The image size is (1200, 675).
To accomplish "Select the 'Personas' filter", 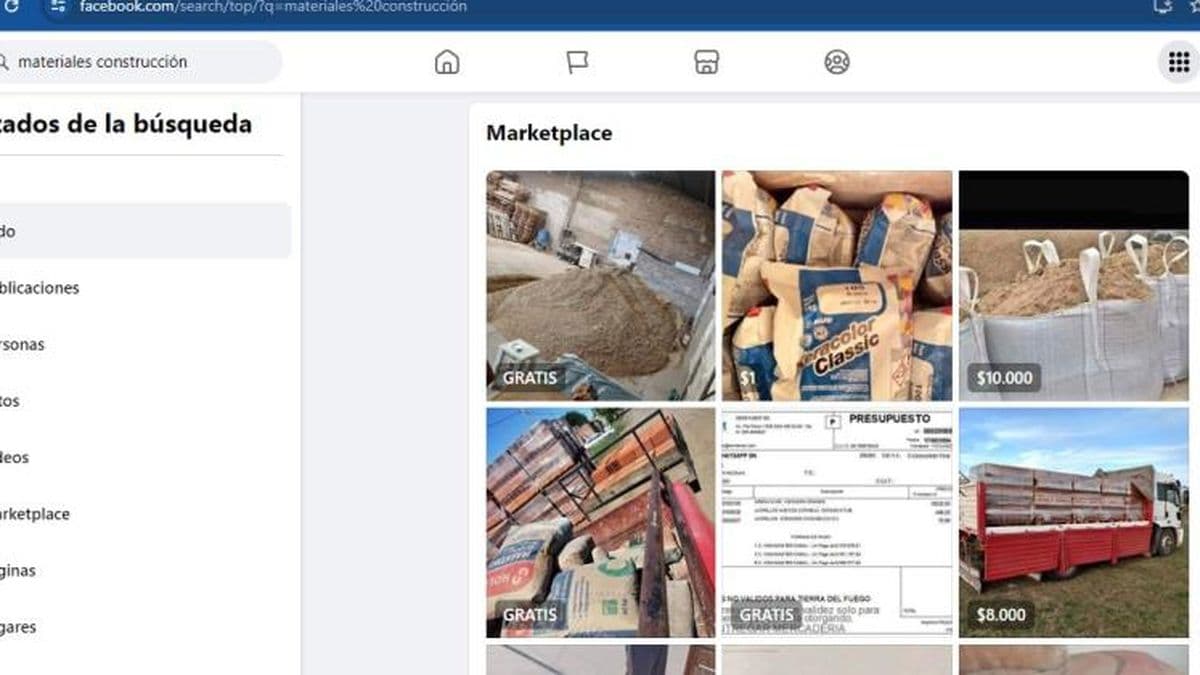I will click(146, 344).
